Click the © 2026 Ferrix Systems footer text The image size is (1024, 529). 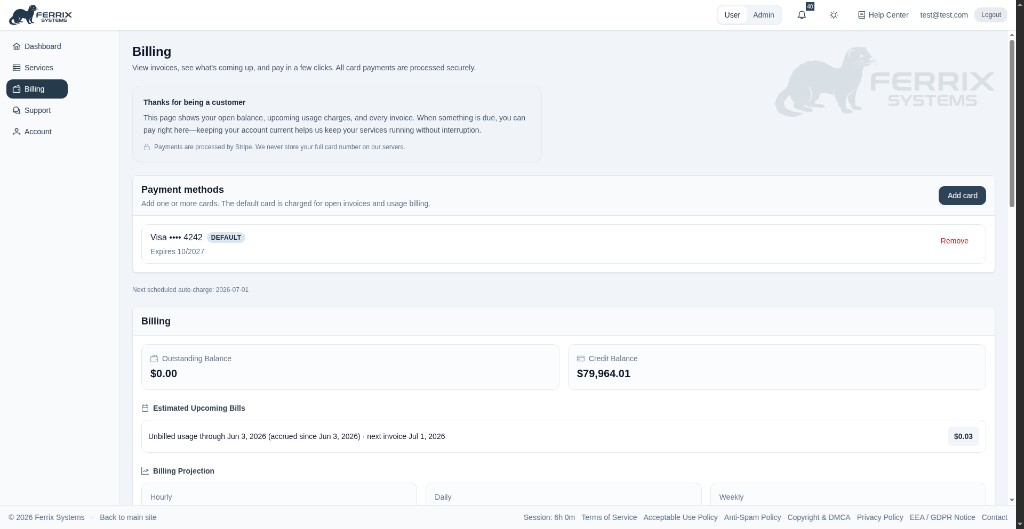[x=46, y=517]
